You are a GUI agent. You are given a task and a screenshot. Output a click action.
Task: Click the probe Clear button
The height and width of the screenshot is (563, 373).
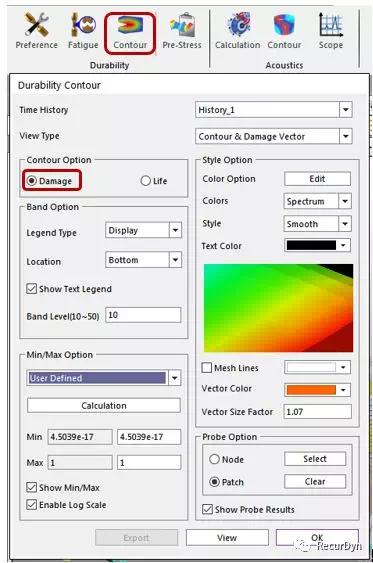coord(315,481)
